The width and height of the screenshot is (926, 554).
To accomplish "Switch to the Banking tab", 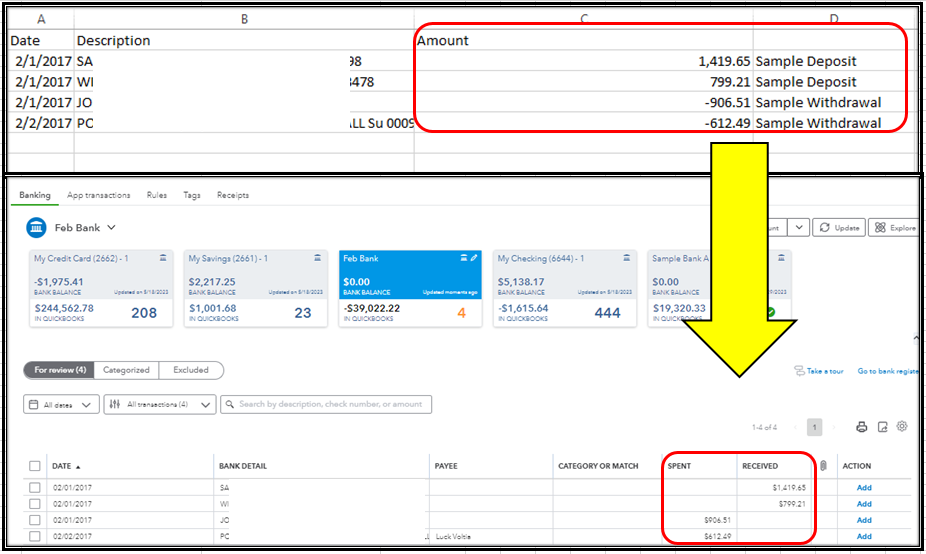I will [x=35, y=195].
